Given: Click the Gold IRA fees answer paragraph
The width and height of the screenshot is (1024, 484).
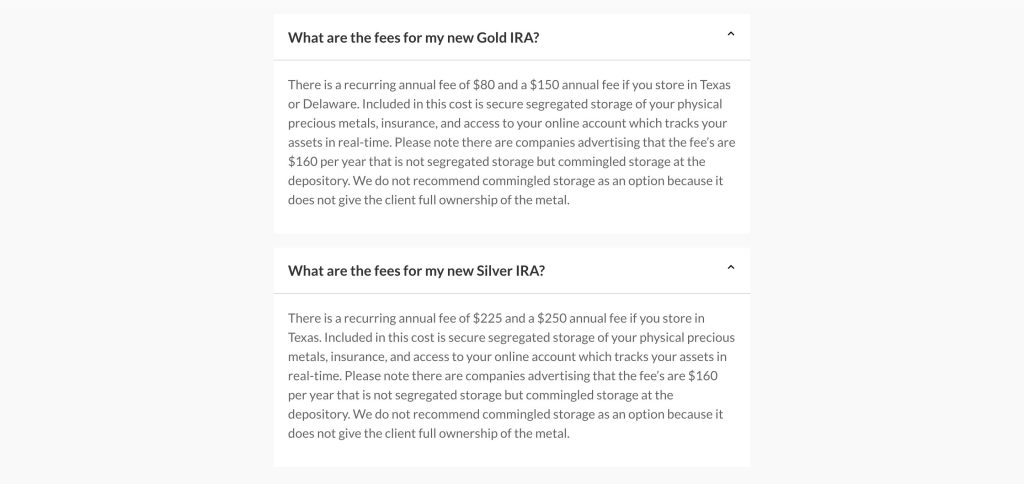Looking at the screenshot, I should [511, 142].
